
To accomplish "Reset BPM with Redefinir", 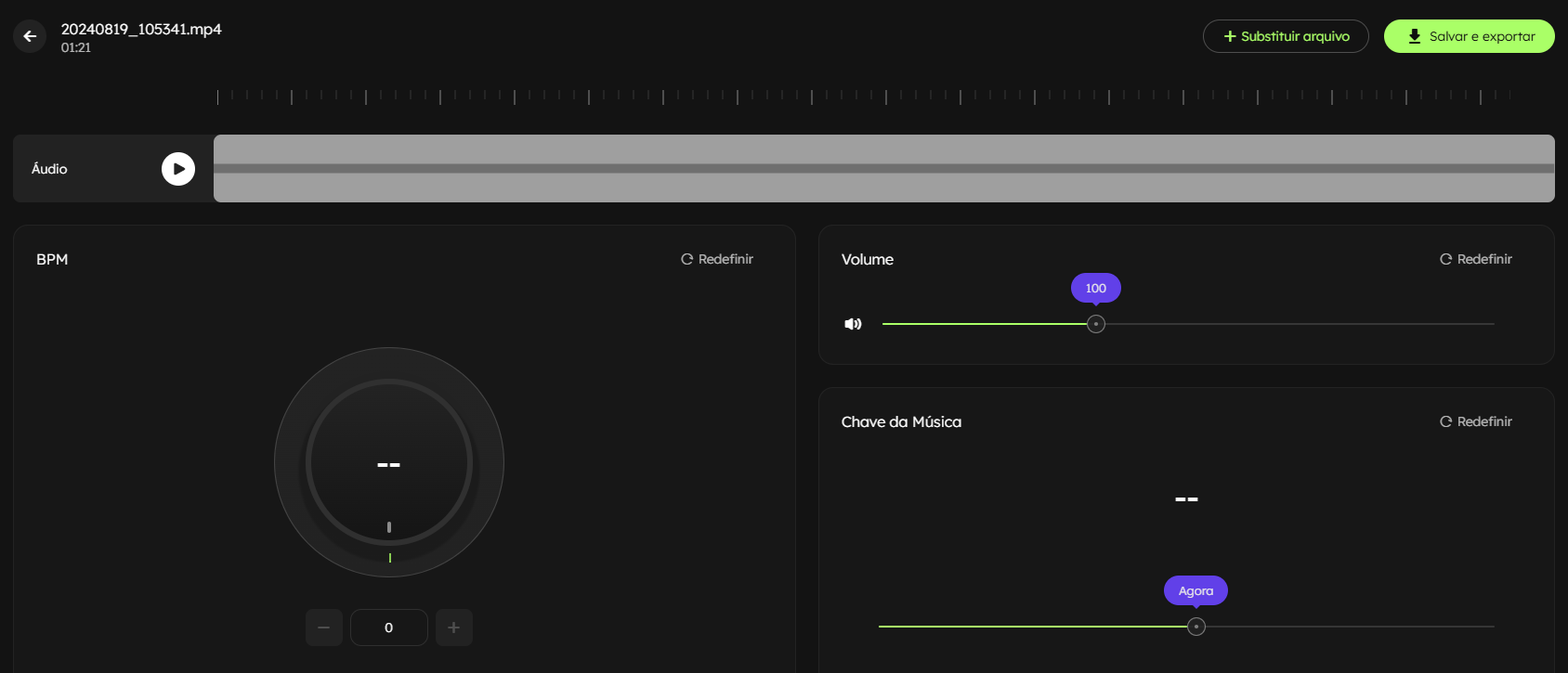I will click(x=717, y=259).
